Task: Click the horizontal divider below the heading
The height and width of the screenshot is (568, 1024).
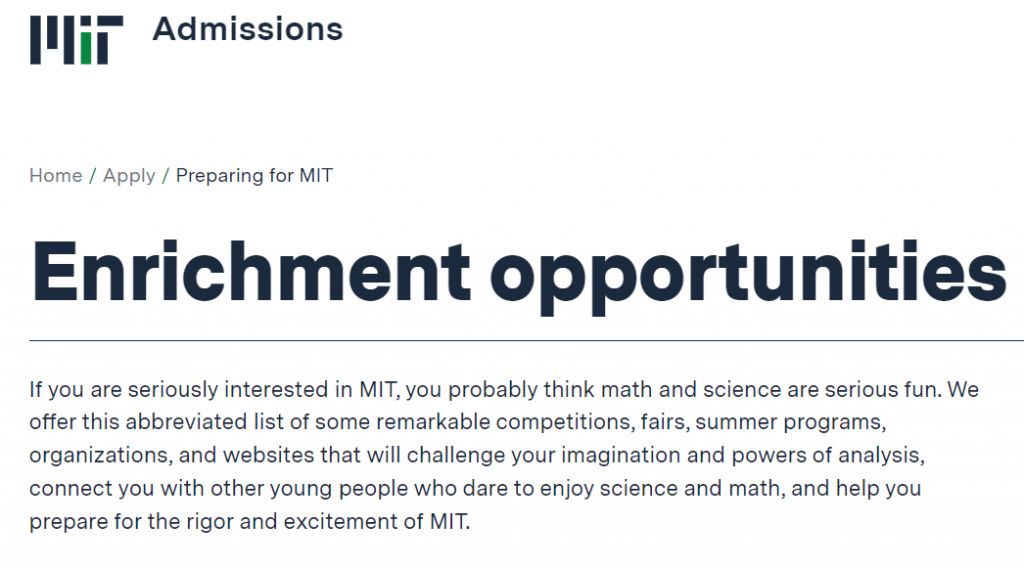Action: pyautogui.click(x=512, y=340)
